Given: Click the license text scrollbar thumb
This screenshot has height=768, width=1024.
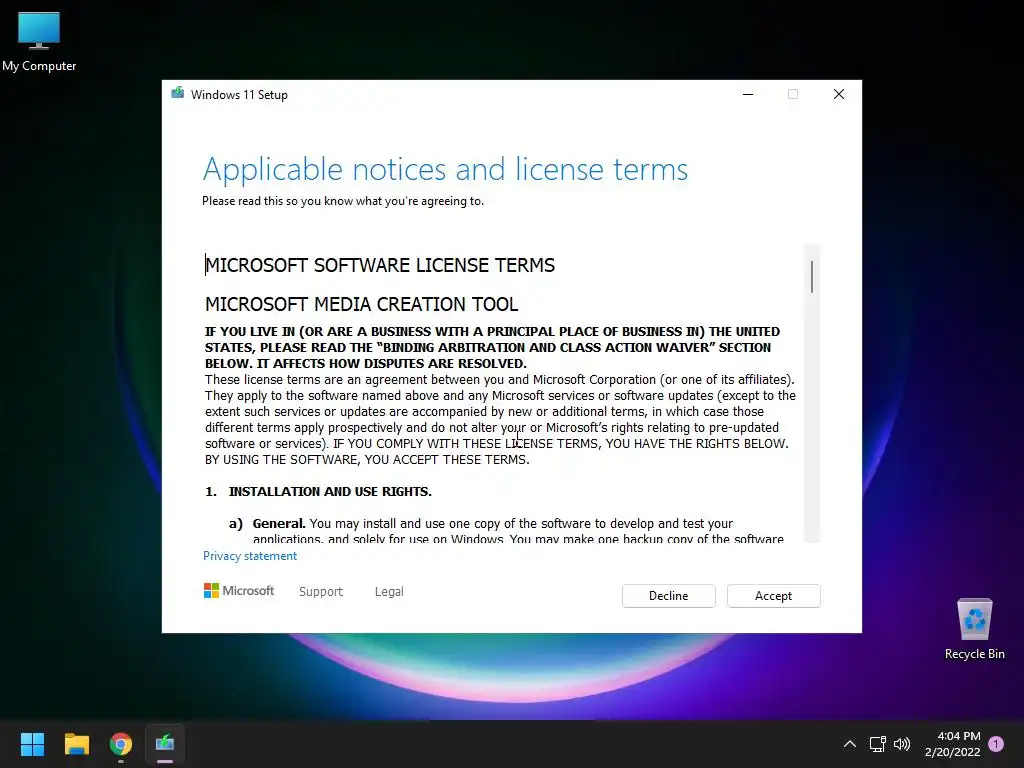Looking at the screenshot, I should point(812,277).
